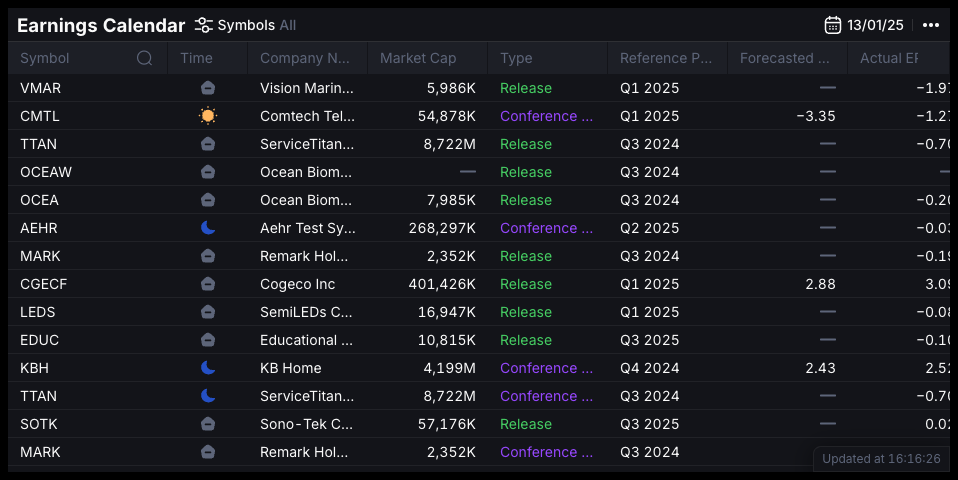Click the 5,986K market cap value
Image resolution: width=958 pixels, height=480 pixels.
pos(451,88)
